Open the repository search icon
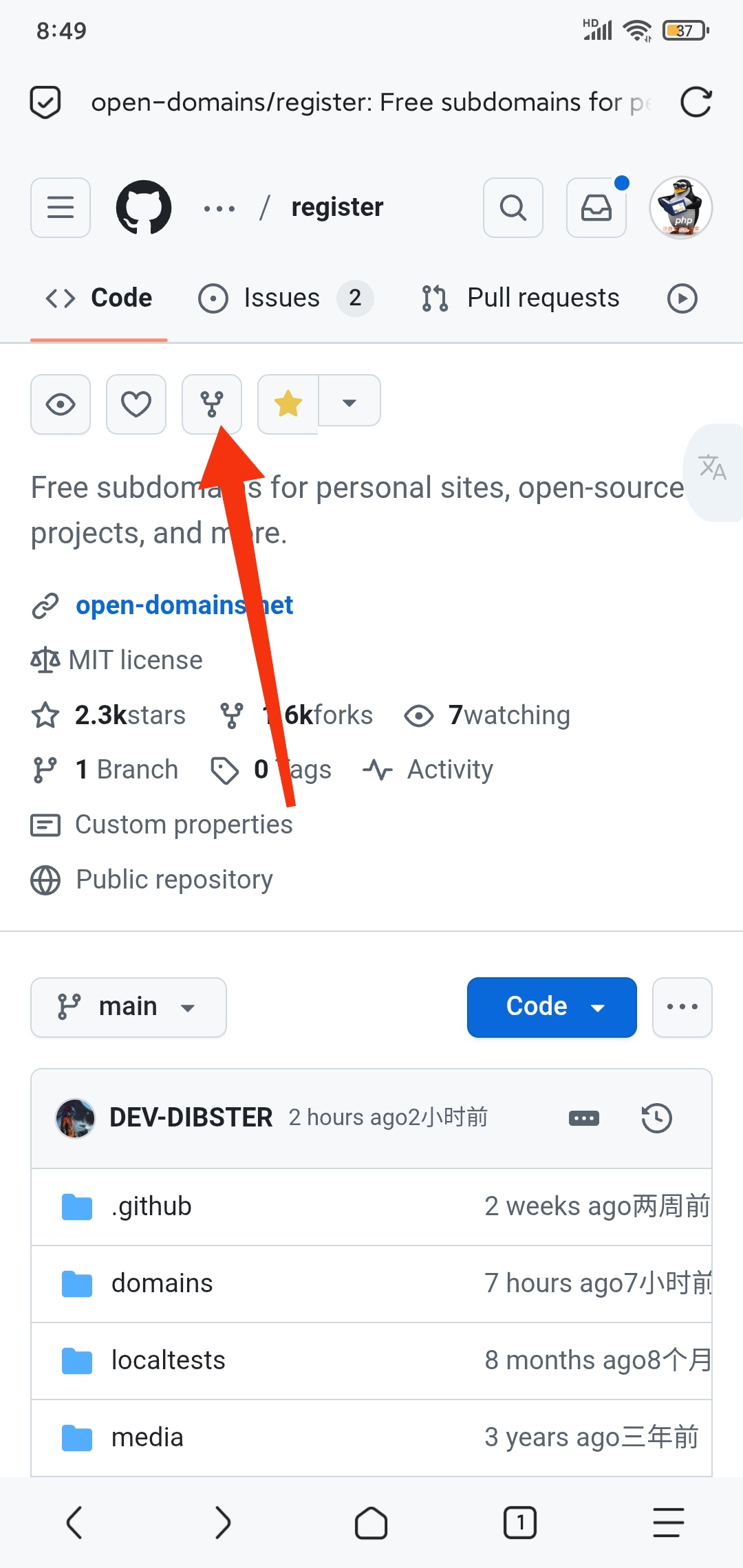The image size is (743, 1568). [x=513, y=207]
